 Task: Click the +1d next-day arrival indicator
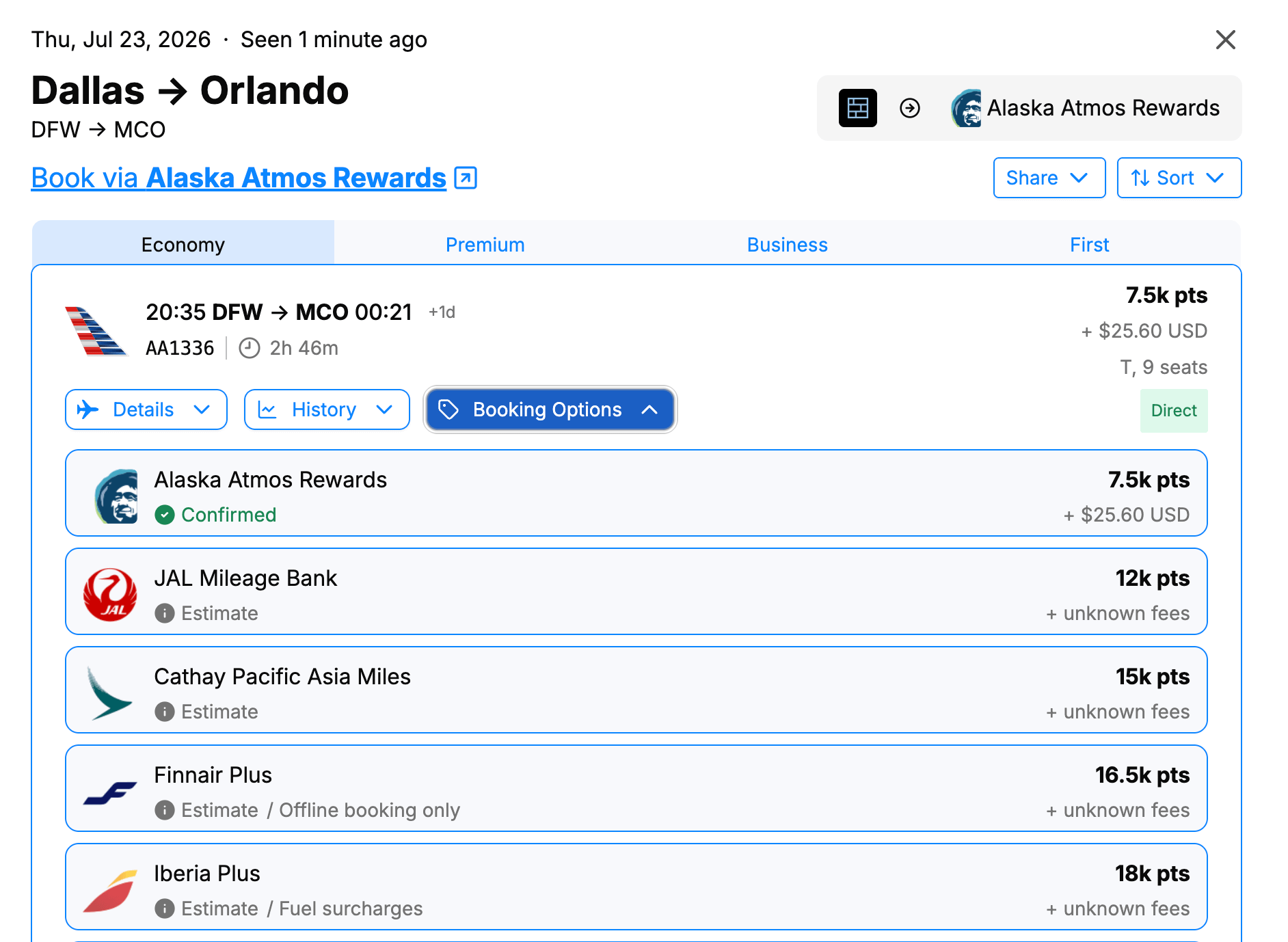[x=442, y=312]
